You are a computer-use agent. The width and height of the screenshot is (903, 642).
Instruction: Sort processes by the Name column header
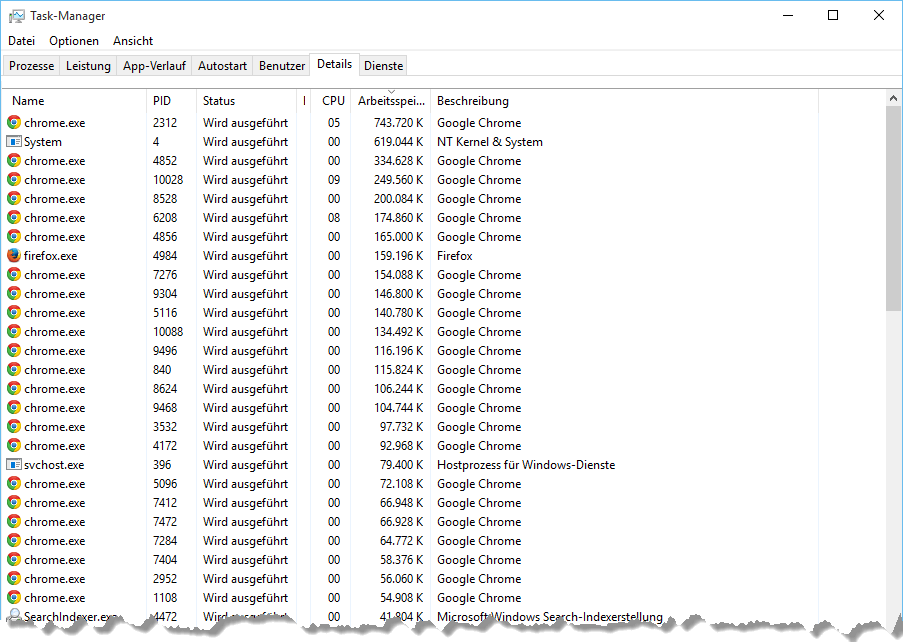74,101
